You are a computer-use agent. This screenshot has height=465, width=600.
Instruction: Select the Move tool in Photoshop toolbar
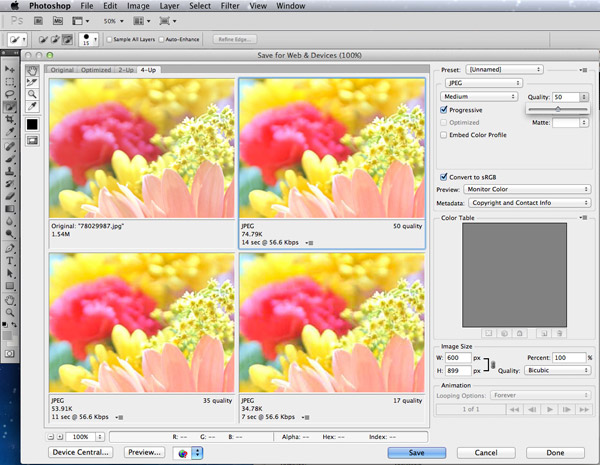(x=10, y=69)
